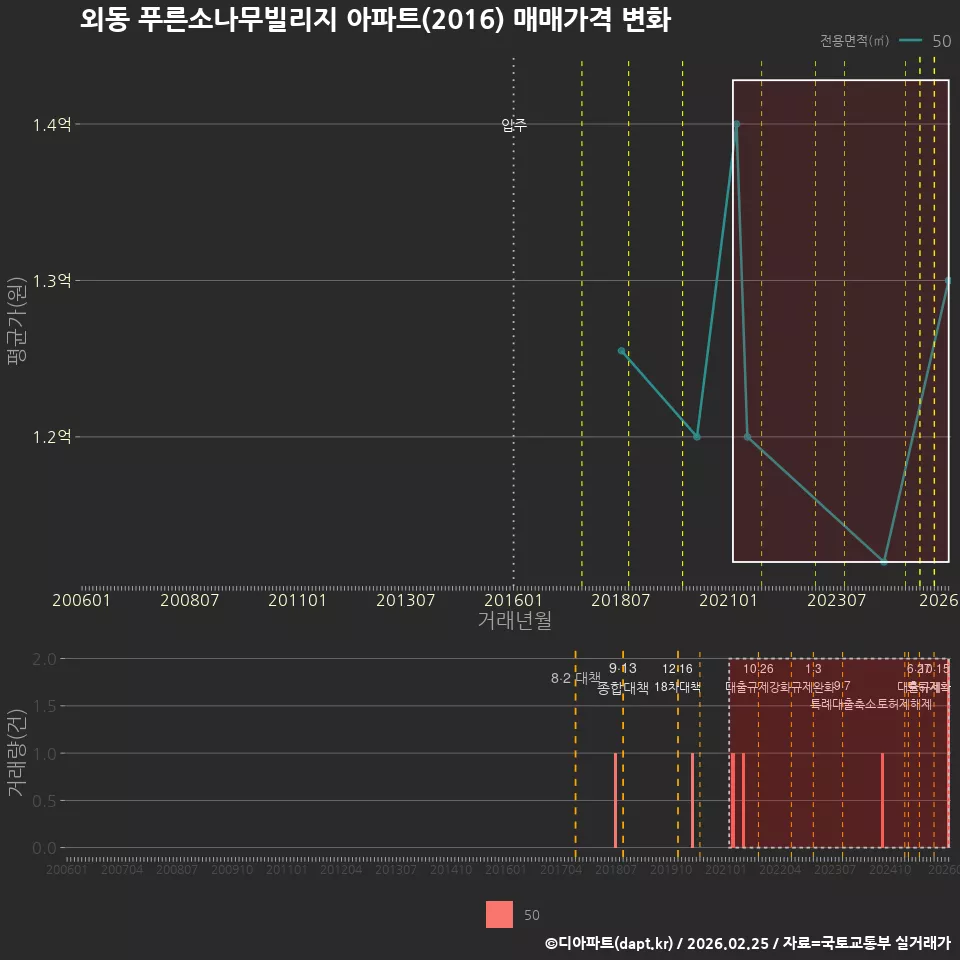Click 201204 on the volume chart x-axis

click(341, 869)
